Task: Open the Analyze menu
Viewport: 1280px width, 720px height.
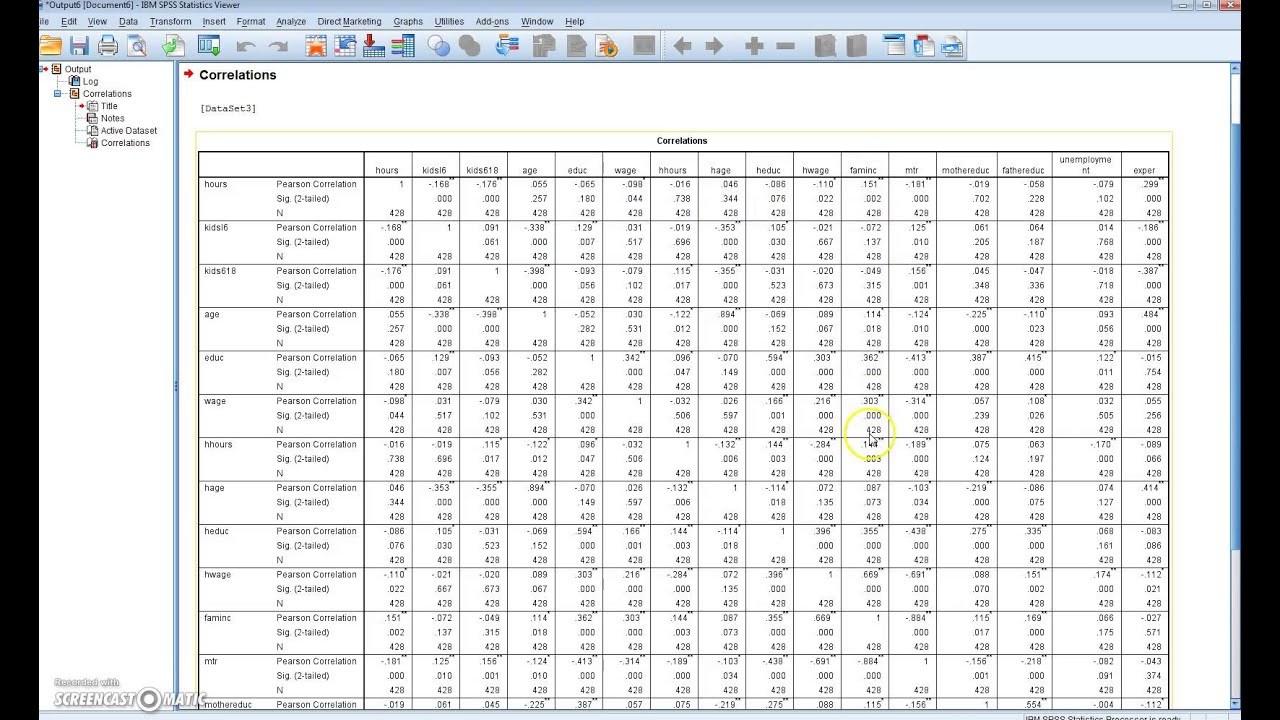Action: pos(291,21)
